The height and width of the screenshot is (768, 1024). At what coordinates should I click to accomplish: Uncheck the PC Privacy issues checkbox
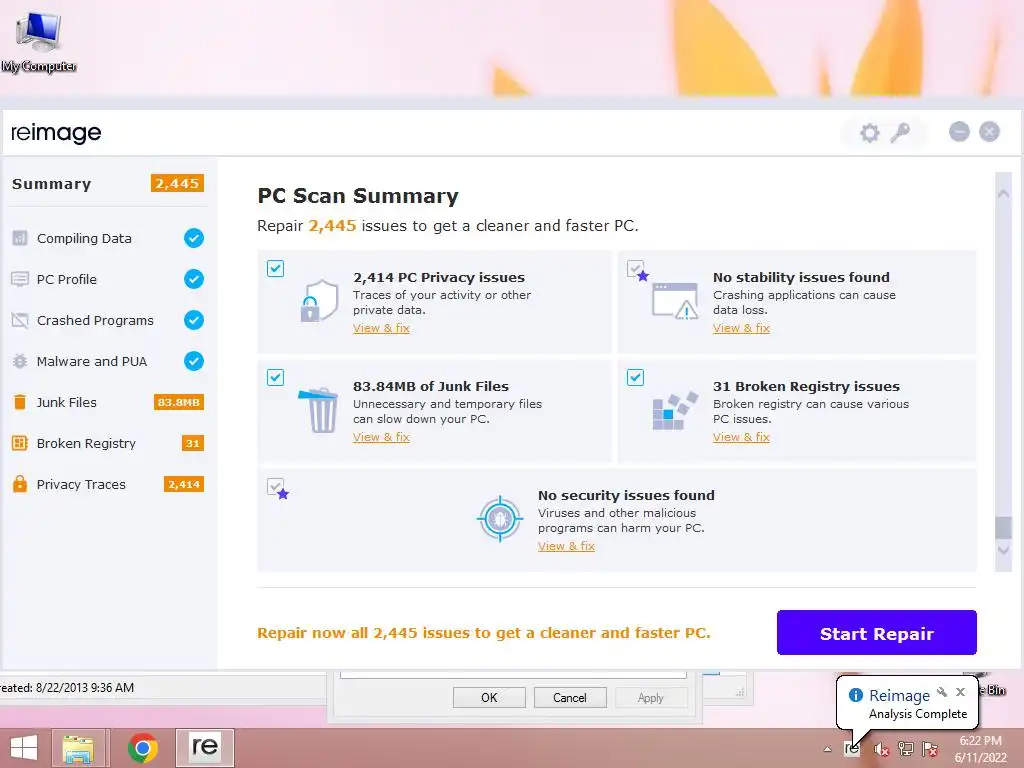(x=275, y=268)
